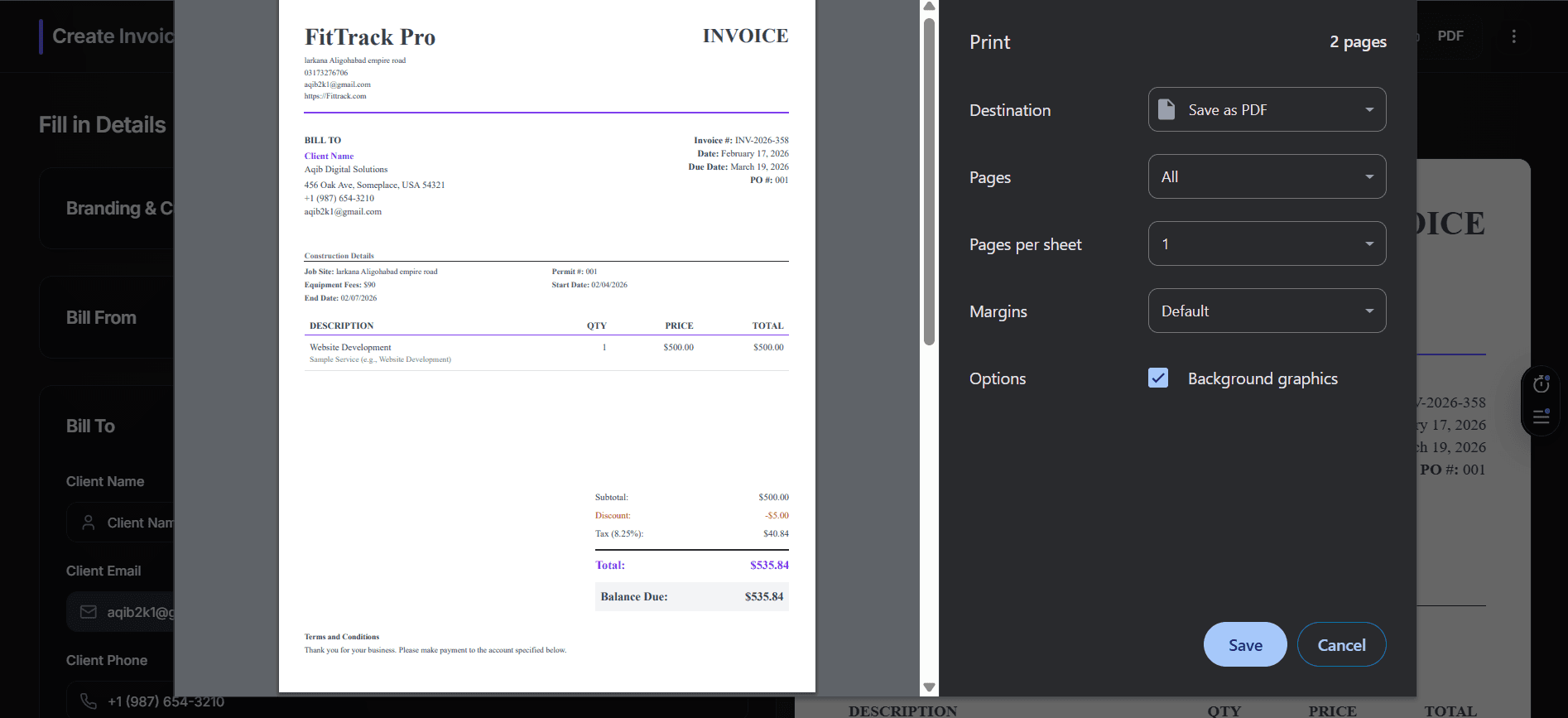The width and height of the screenshot is (1568, 718).
Task: Click the Client Name input field
Action: pos(120,523)
